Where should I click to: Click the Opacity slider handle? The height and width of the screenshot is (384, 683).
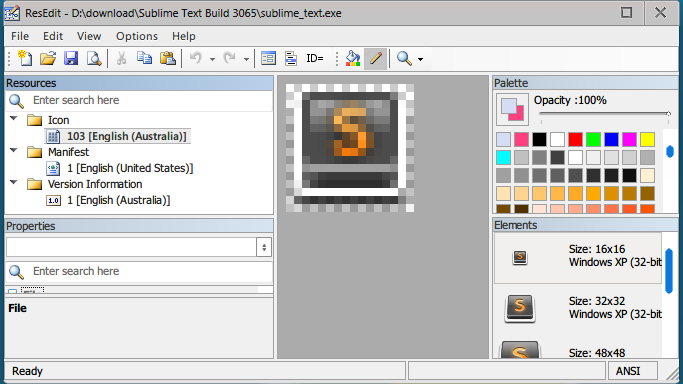pyautogui.click(x=668, y=114)
